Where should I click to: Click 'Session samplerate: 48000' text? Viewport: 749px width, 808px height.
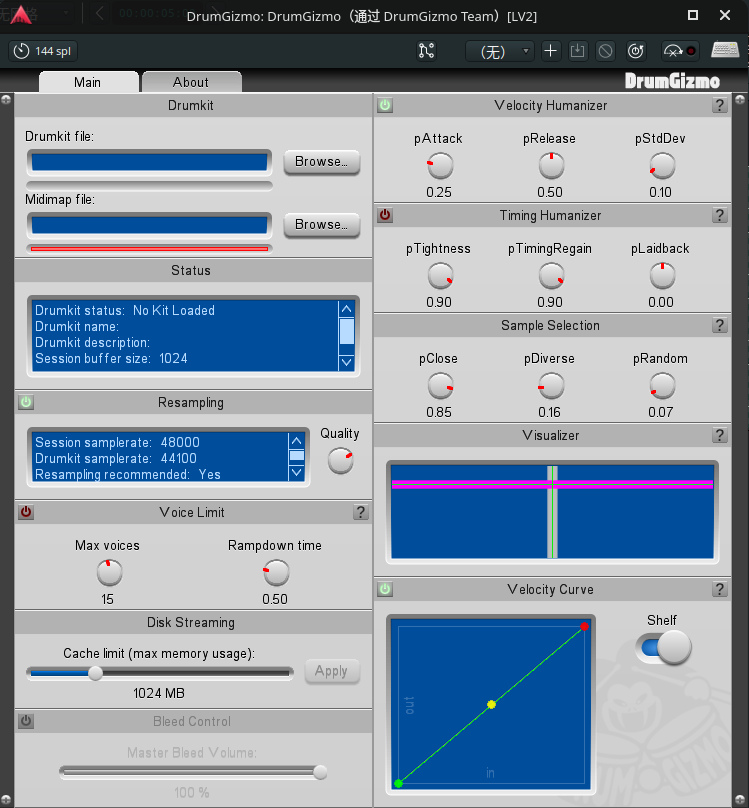[x=117, y=442]
